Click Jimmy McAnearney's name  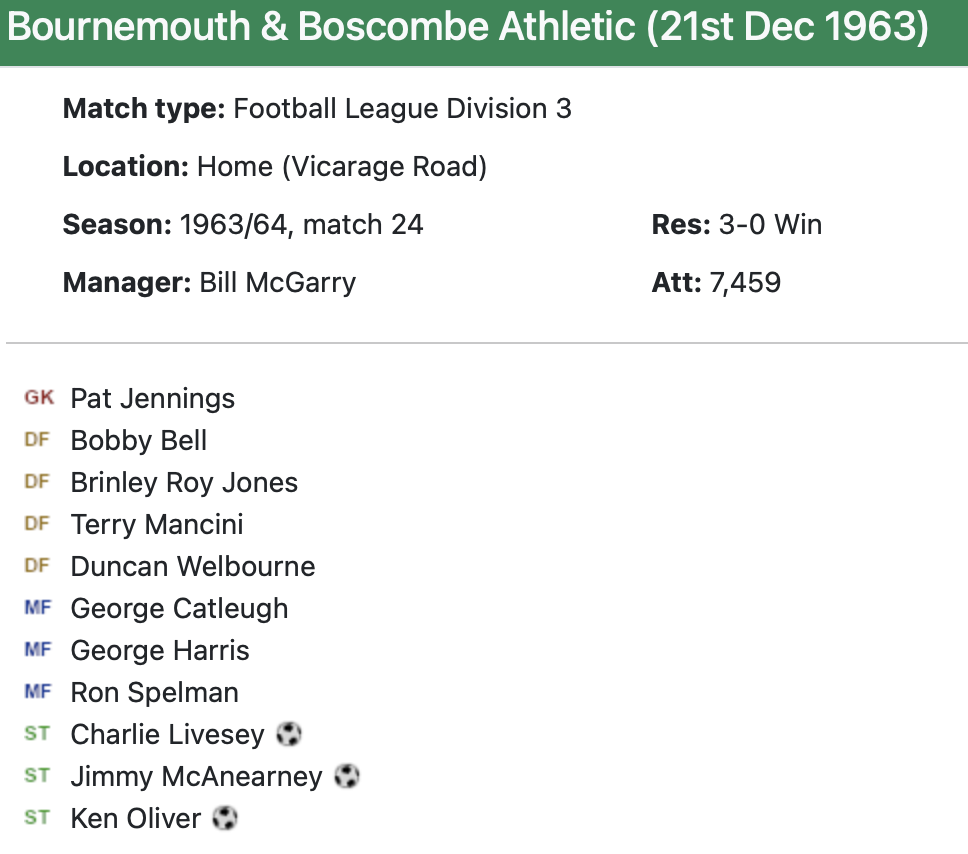coord(196,777)
